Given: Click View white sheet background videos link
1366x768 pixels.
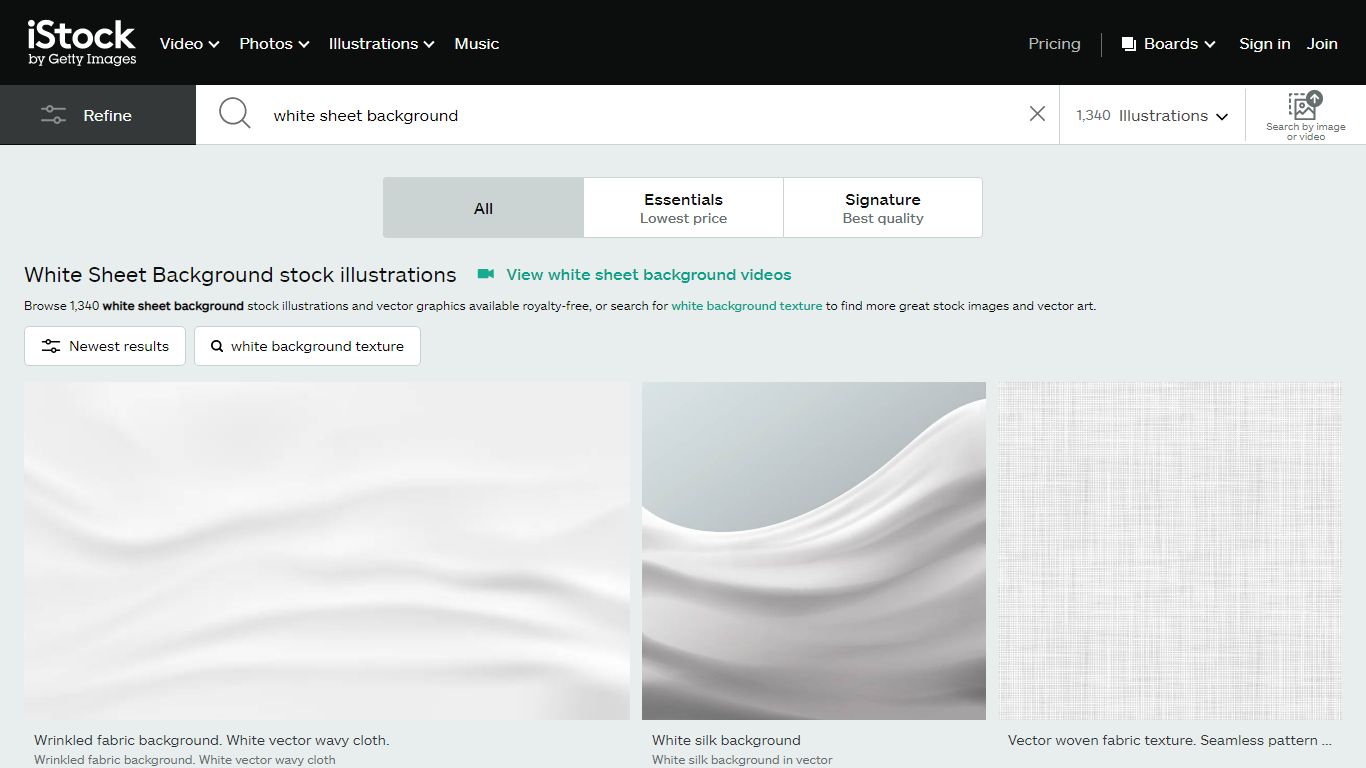Looking at the screenshot, I should tap(648, 274).
